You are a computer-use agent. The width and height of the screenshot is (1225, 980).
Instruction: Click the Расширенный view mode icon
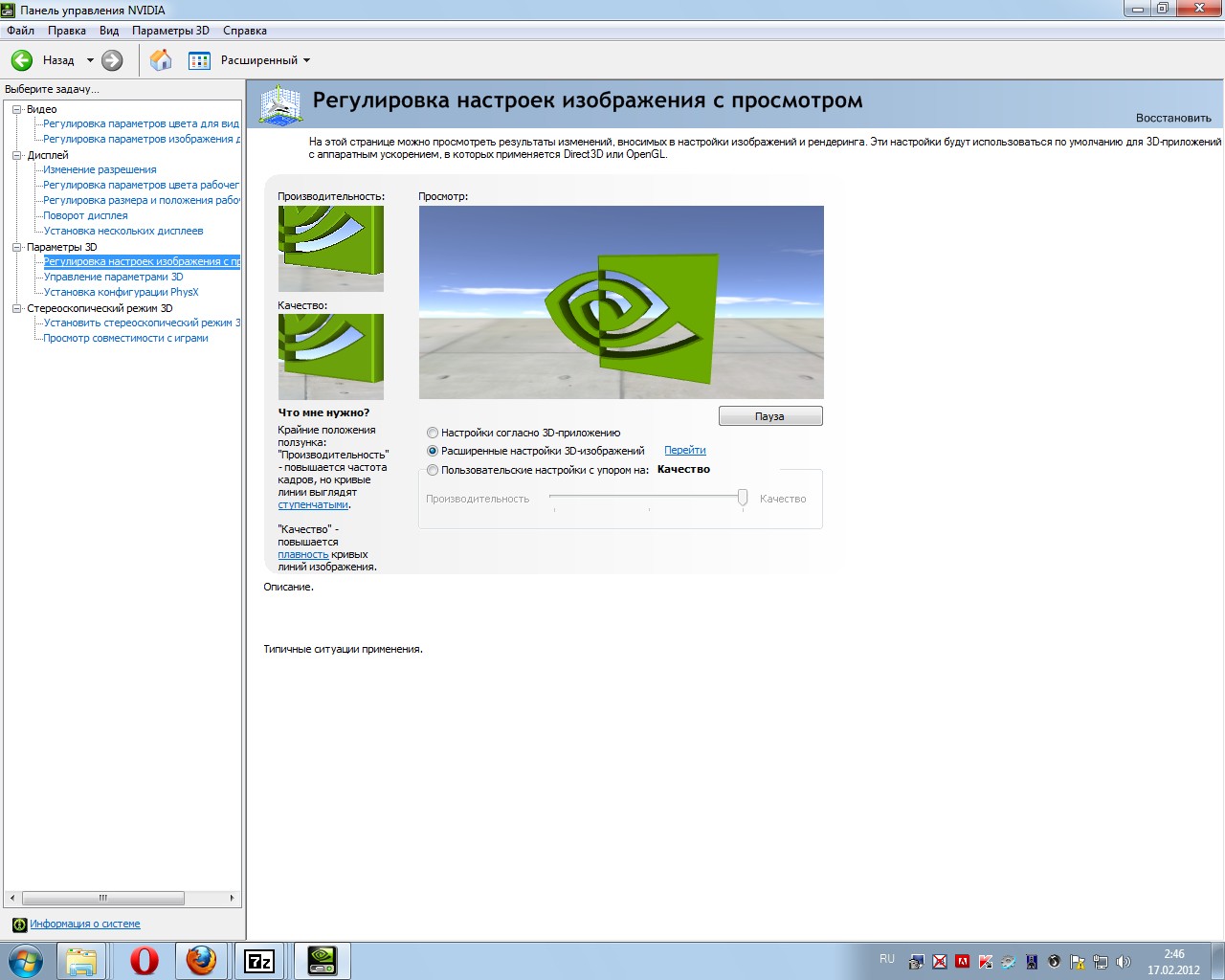tap(199, 60)
